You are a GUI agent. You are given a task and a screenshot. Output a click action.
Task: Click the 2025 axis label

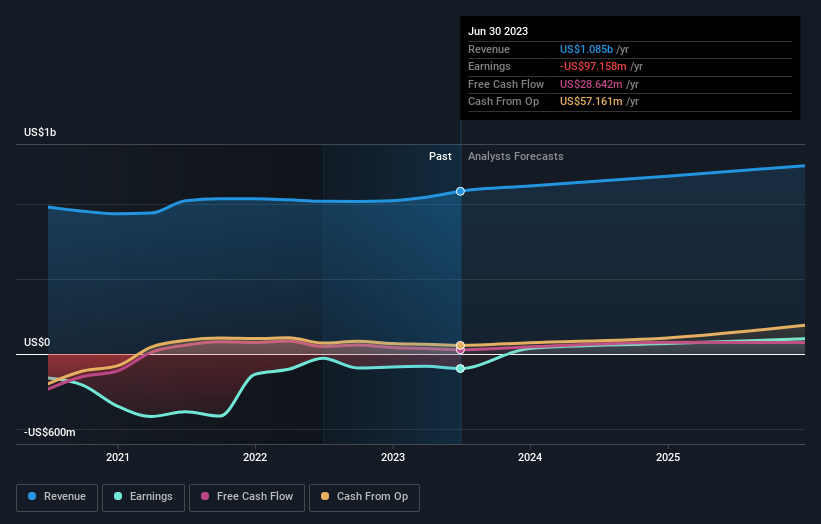coord(668,458)
